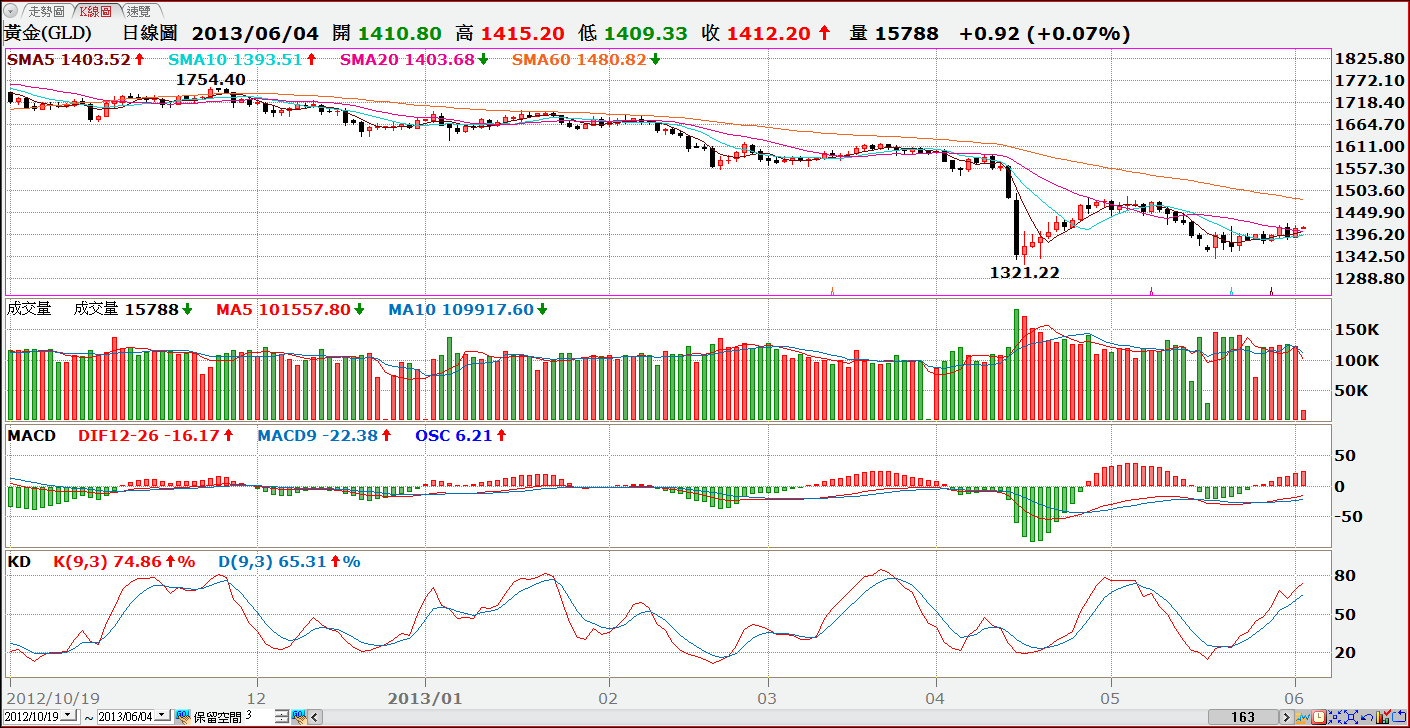Click the blue undo arrow icon
The image size is (1410, 728).
pyautogui.click(x=1367, y=717)
